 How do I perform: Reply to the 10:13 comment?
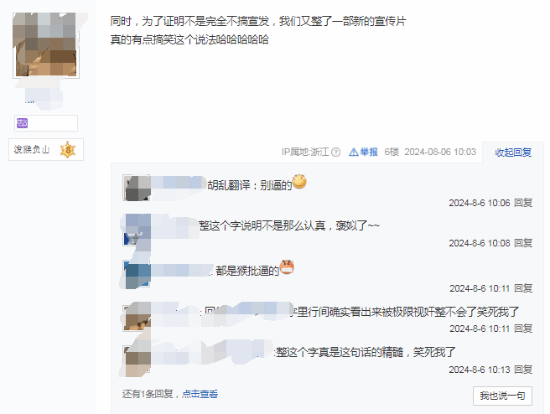pos(523,369)
